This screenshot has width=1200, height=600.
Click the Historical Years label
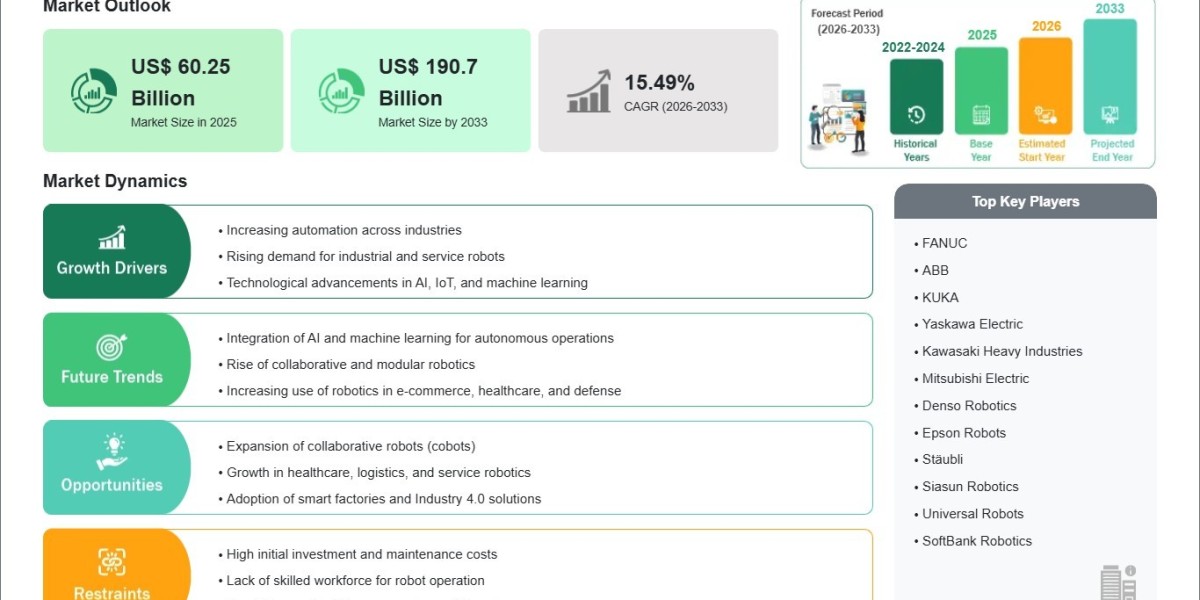click(x=916, y=150)
